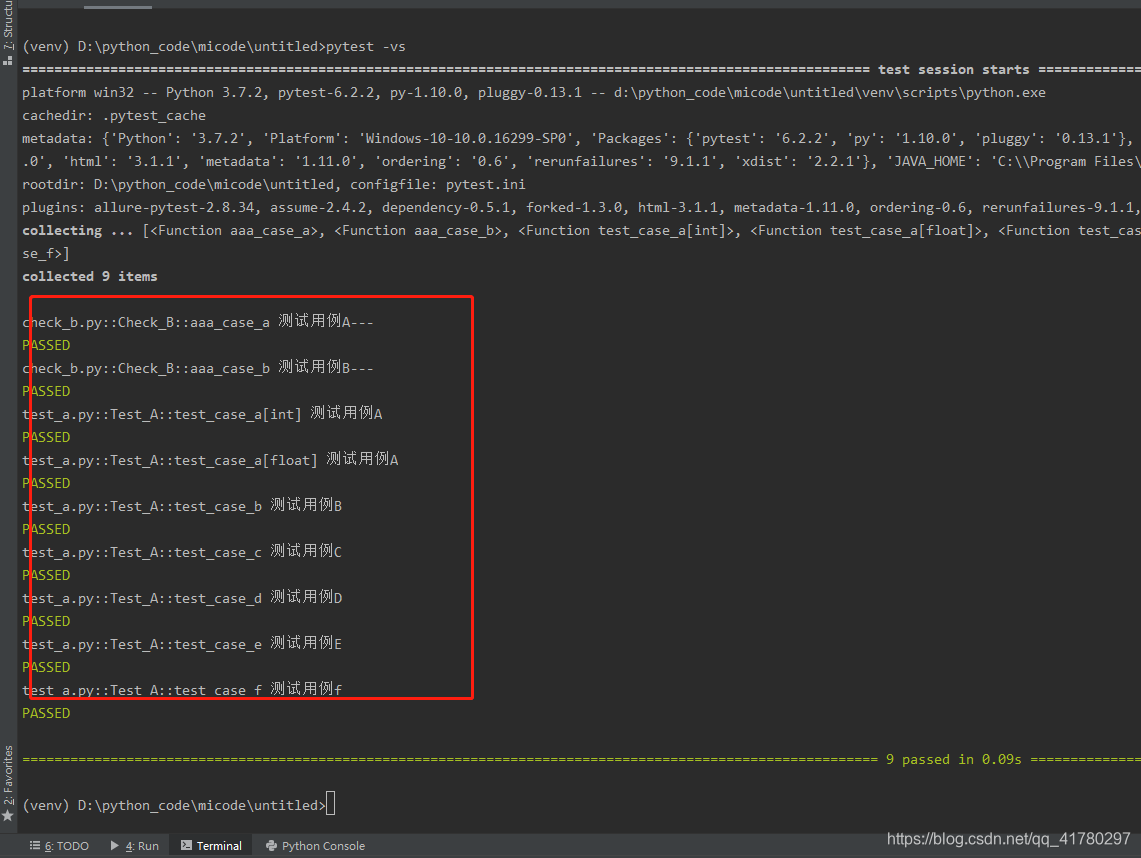Click the 'test_case_a[float]' result line
The image size is (1141, 858).
[210, 459]
